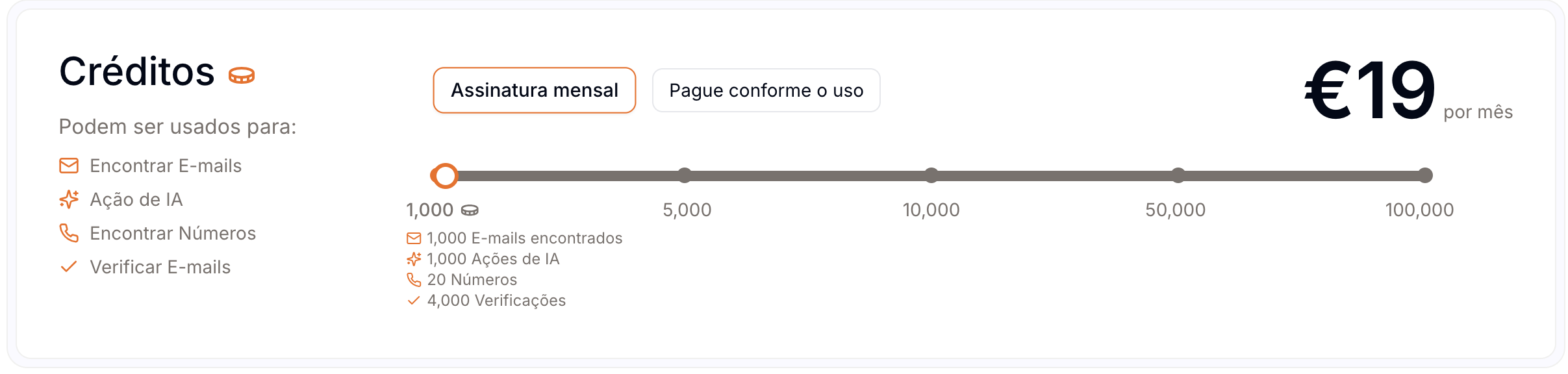The width and height of the screenshot is (1568, 374).
Task: Click the coin icon next to 1,000 label
Action: (x=470, y=210)
